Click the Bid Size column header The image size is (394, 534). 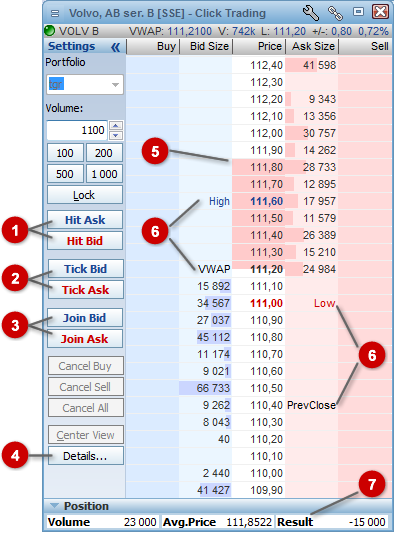pos(206,47)
